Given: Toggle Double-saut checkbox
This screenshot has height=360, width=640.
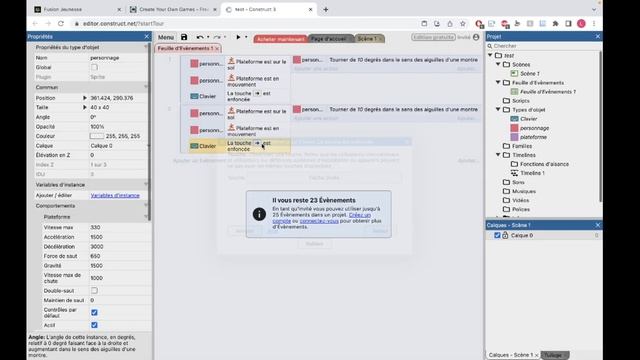Looking at the screenshot, I should (x=94, y=291).
